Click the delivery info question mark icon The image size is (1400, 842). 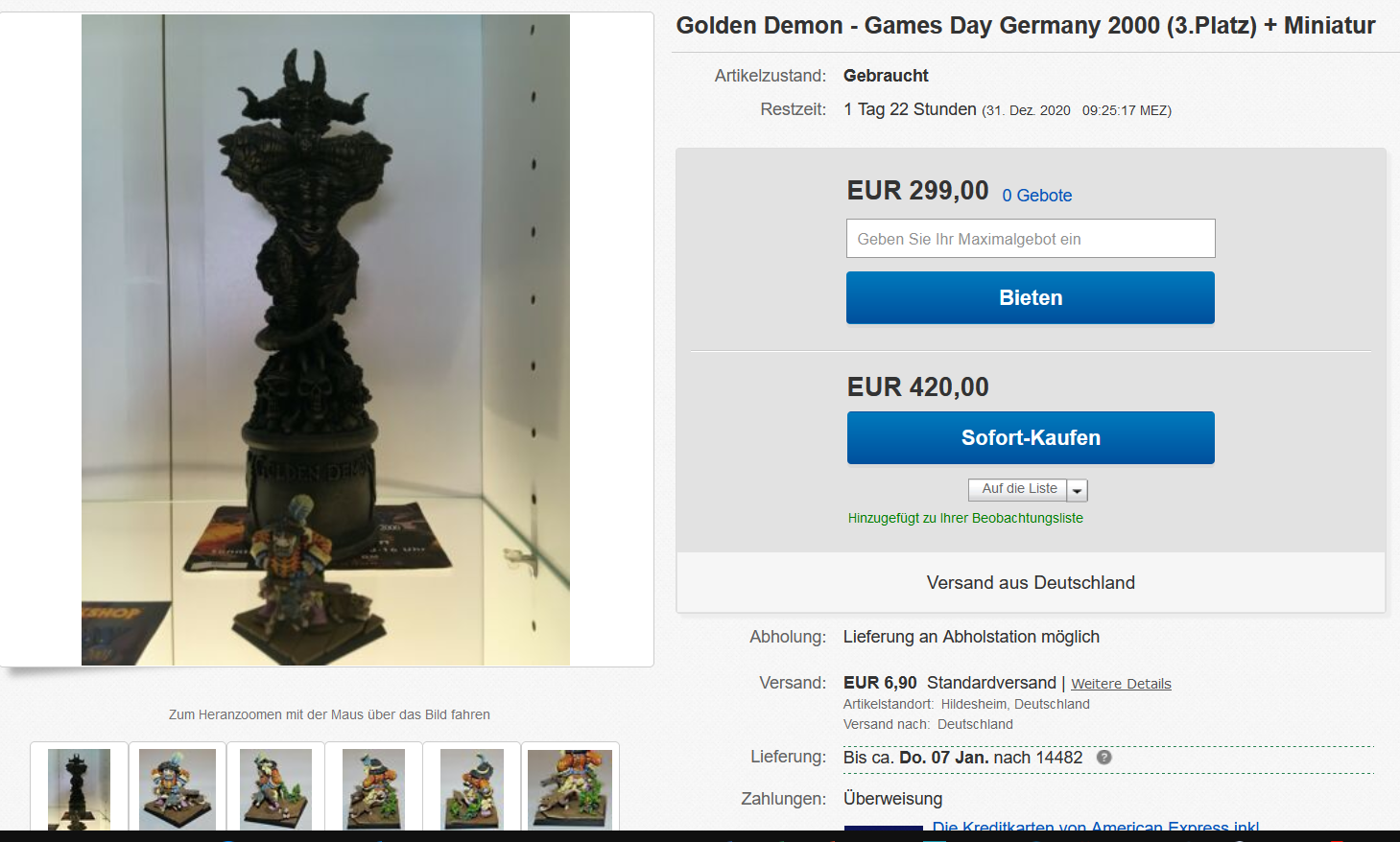tap(1104, 758)
